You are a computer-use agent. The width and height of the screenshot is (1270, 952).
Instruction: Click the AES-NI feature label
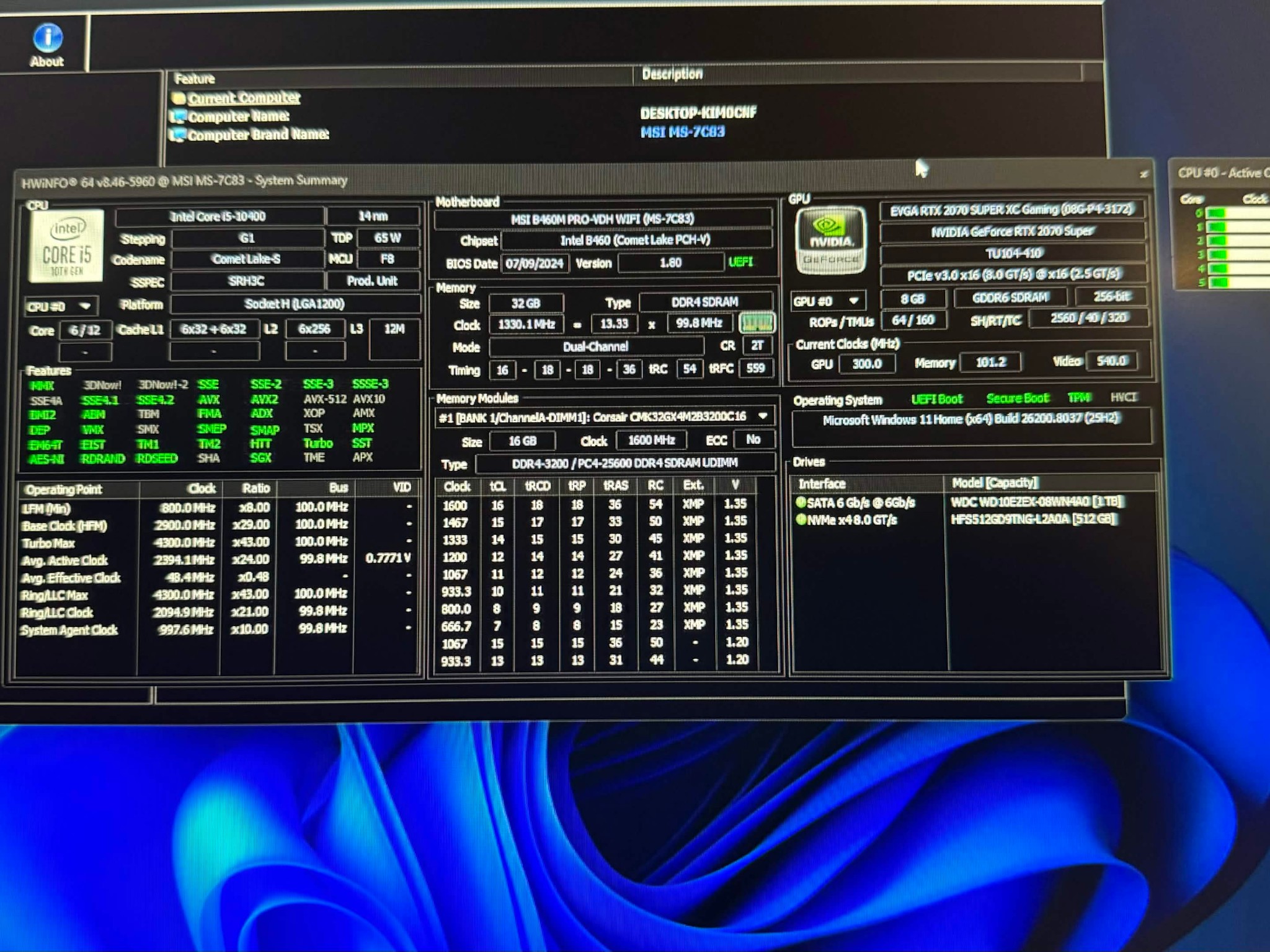(47, 459)
